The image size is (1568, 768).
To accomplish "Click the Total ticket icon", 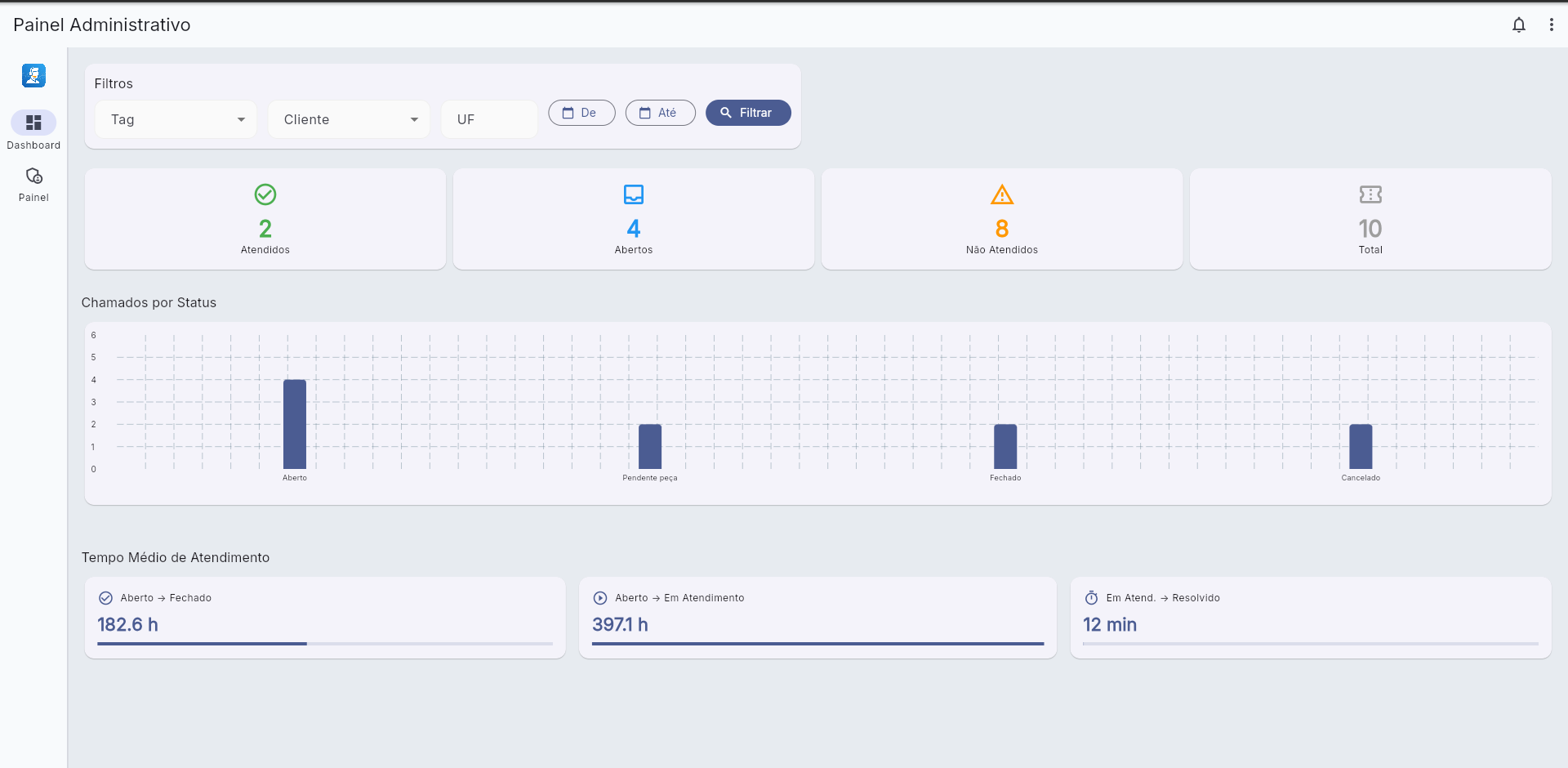I will (x=1370, y=194).
